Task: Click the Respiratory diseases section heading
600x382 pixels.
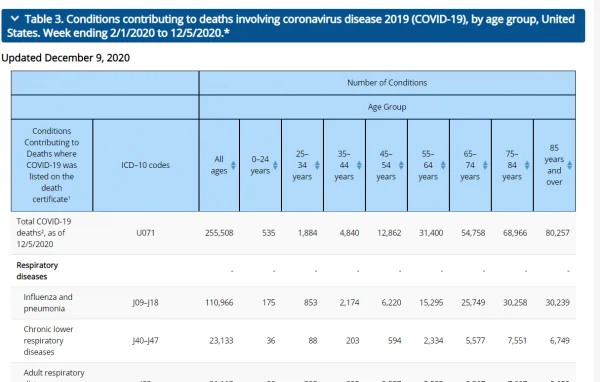Action: tap(37, 271)
